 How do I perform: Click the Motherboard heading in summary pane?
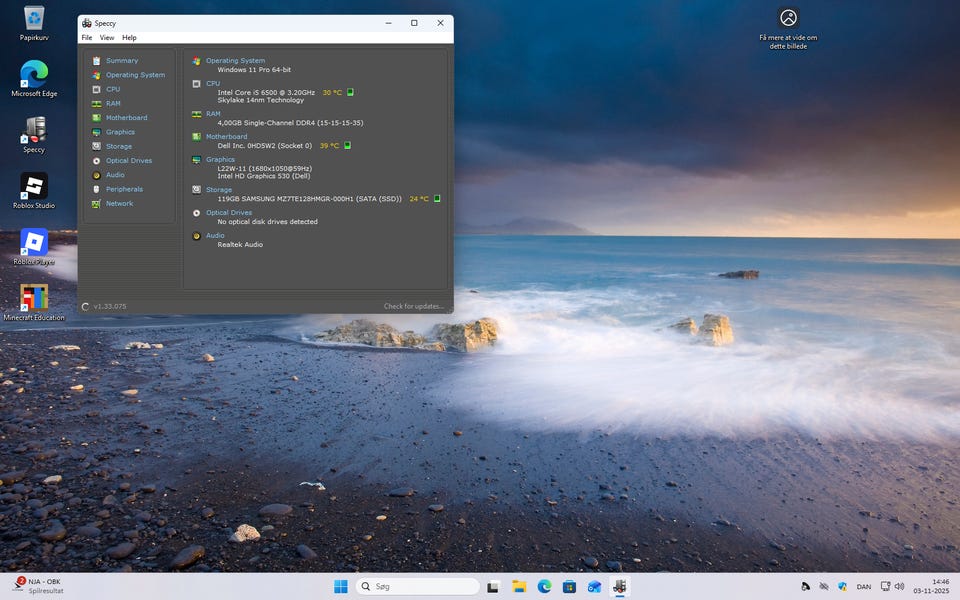tap(226, 136)
